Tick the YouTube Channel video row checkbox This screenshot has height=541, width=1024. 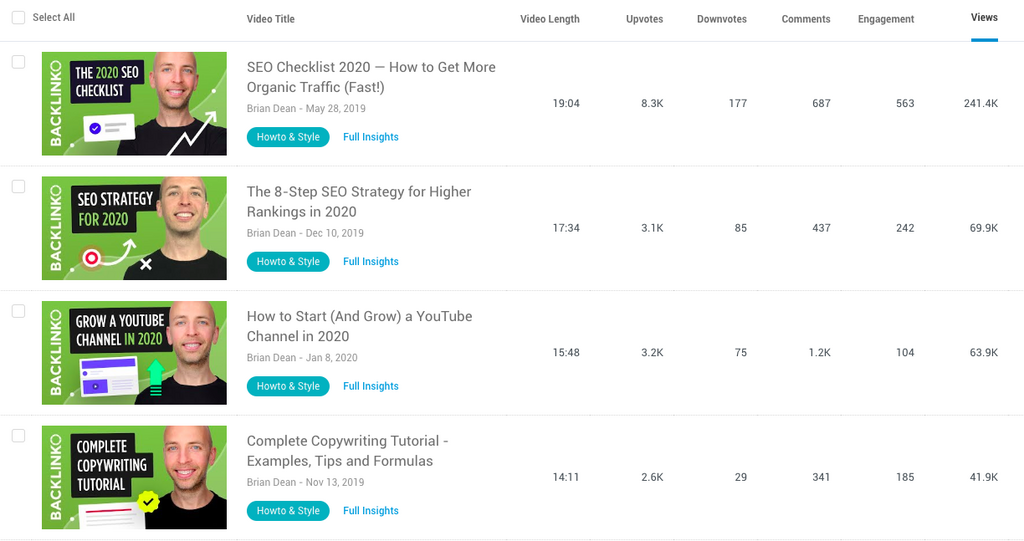click(18, 311)
